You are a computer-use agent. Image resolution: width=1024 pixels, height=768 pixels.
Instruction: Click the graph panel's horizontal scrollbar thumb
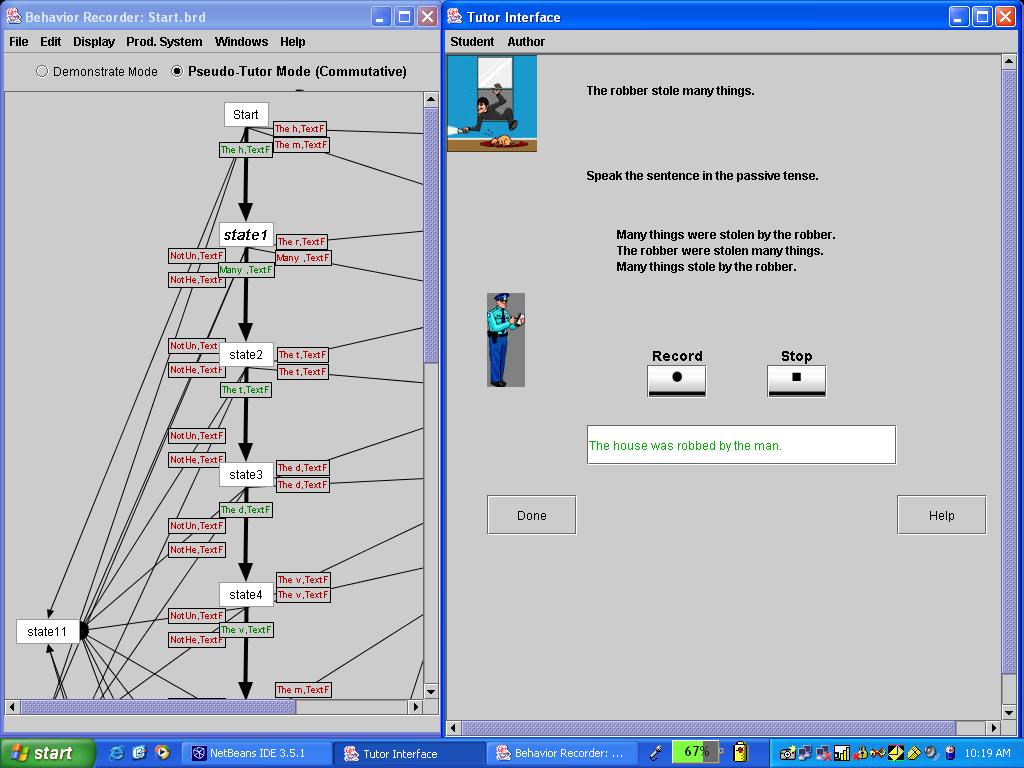[x=158, y=707]
